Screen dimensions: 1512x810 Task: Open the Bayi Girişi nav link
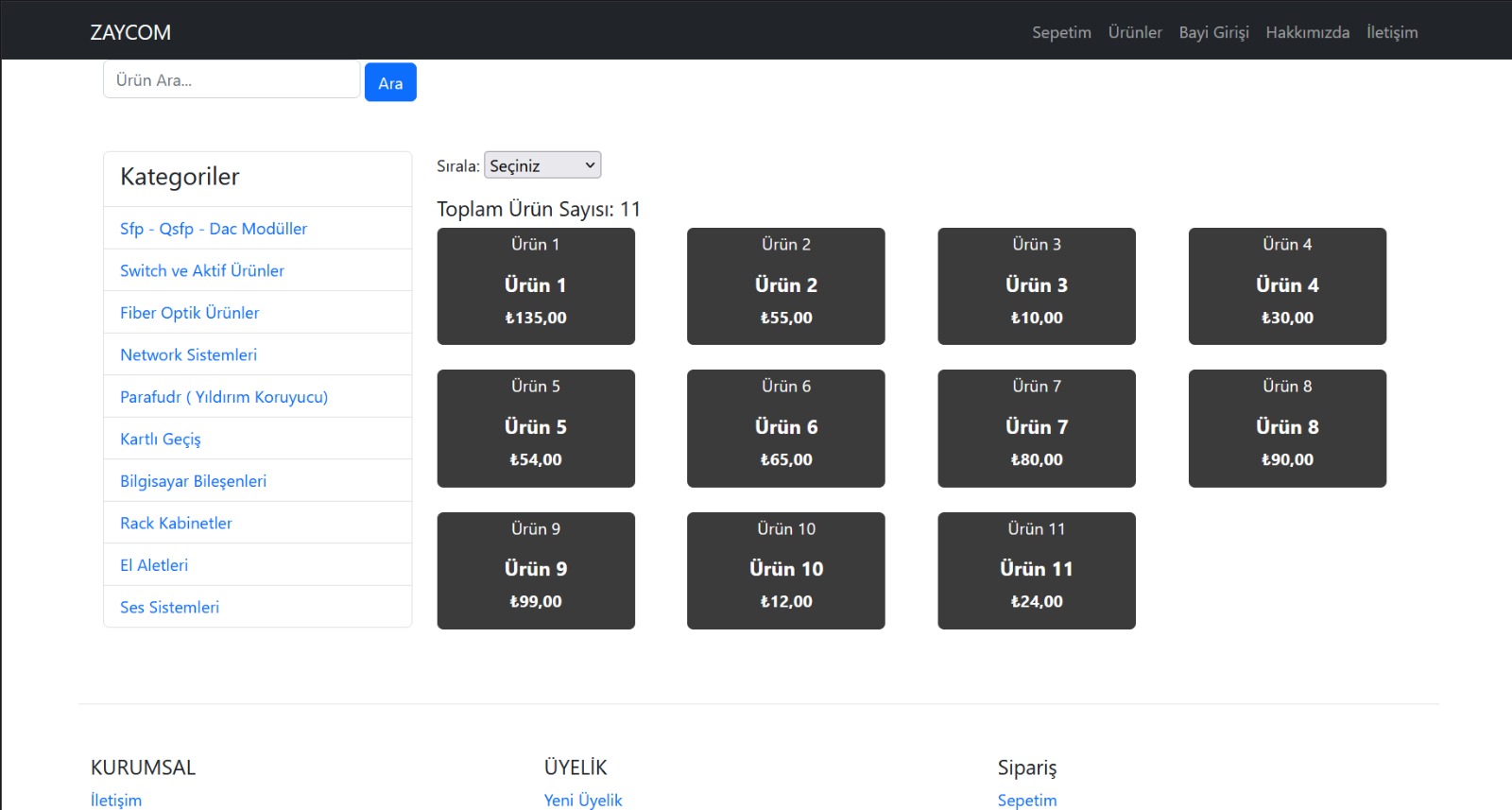point(1213,32)
